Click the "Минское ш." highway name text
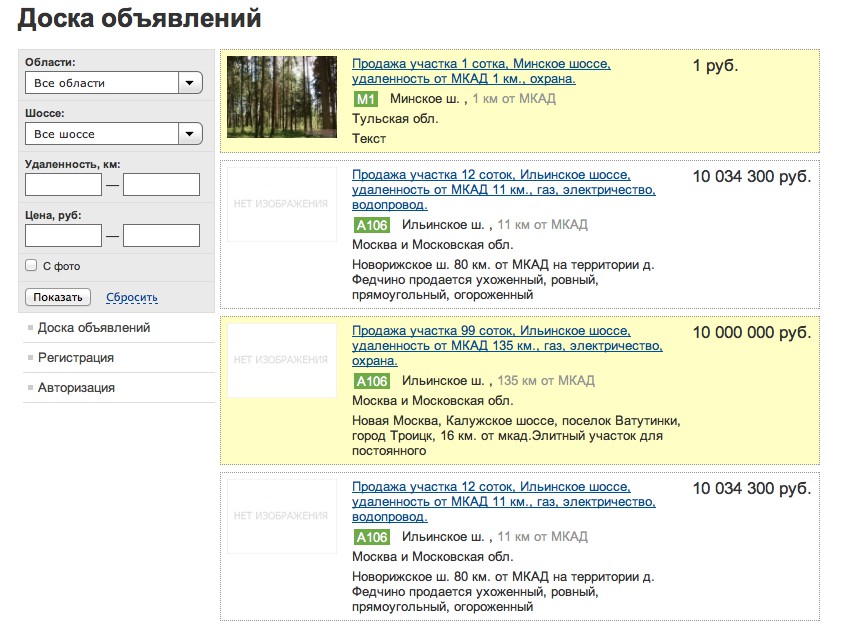The width and height of the screenshot is (845, 626). pyautogui.click(x=425, y=99)
